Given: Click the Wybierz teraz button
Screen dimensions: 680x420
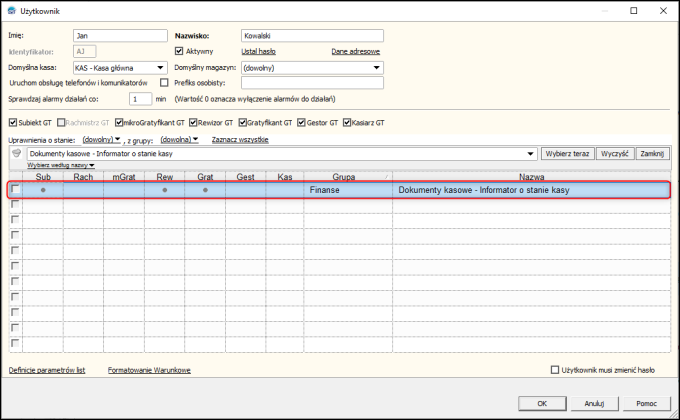Looking at the screenshot, I should [x=567, y=154].
